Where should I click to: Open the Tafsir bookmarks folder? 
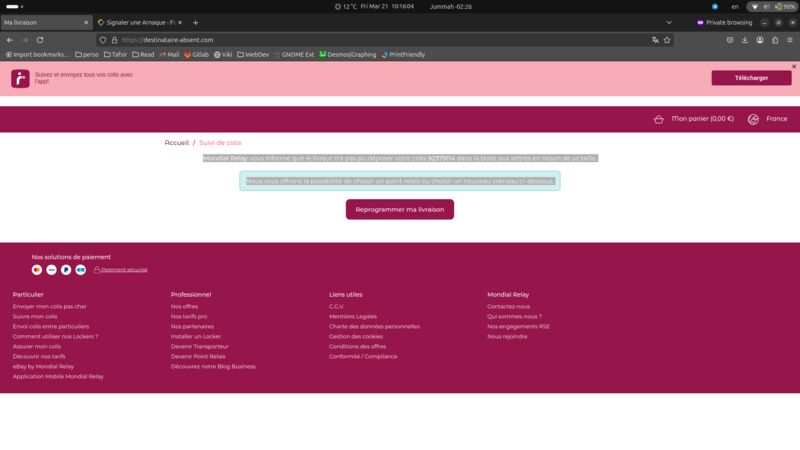coord(115,55)
